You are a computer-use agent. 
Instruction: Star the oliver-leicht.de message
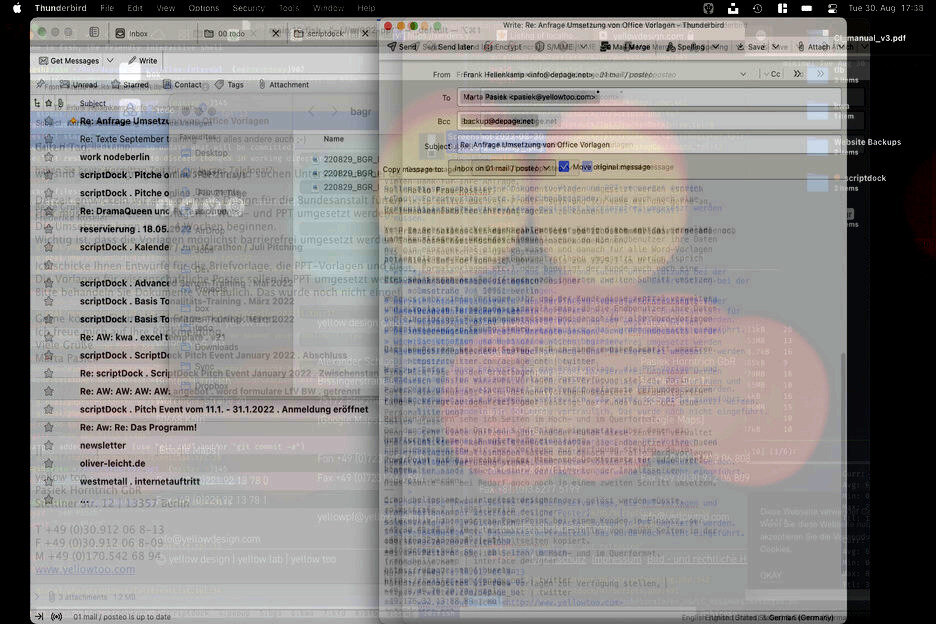(49, 463)
